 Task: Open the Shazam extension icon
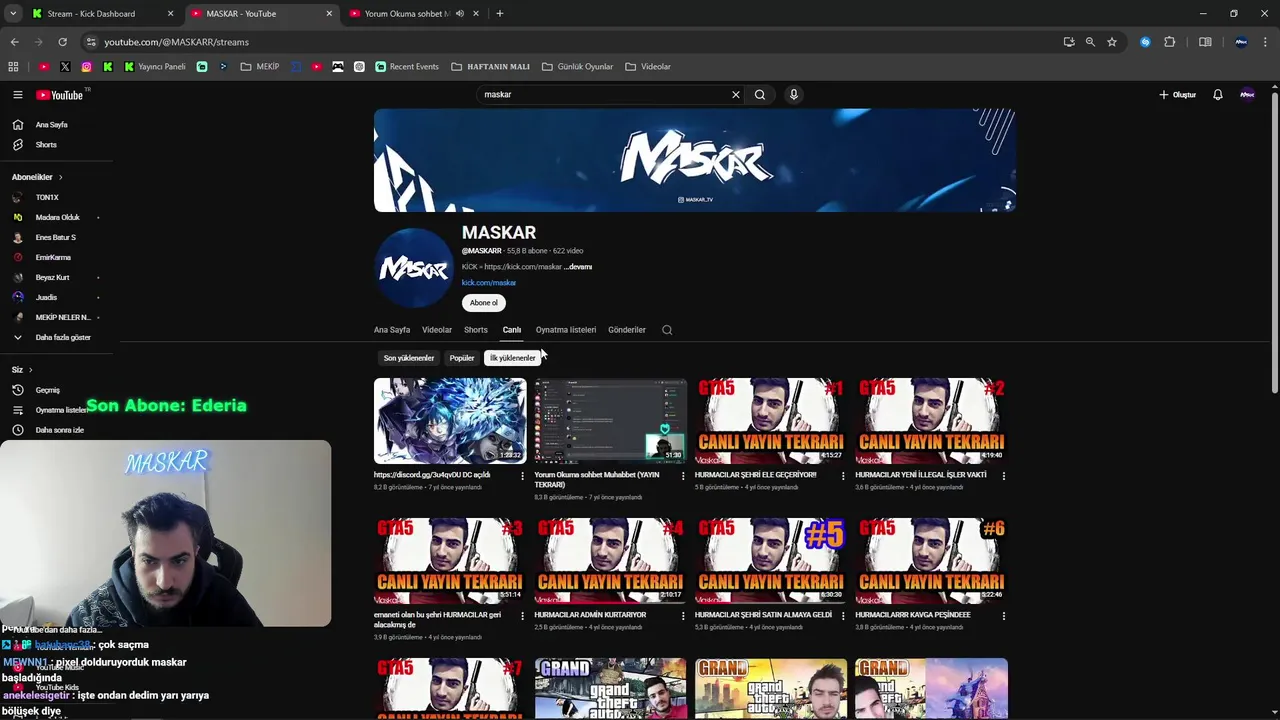(1145, 42)
